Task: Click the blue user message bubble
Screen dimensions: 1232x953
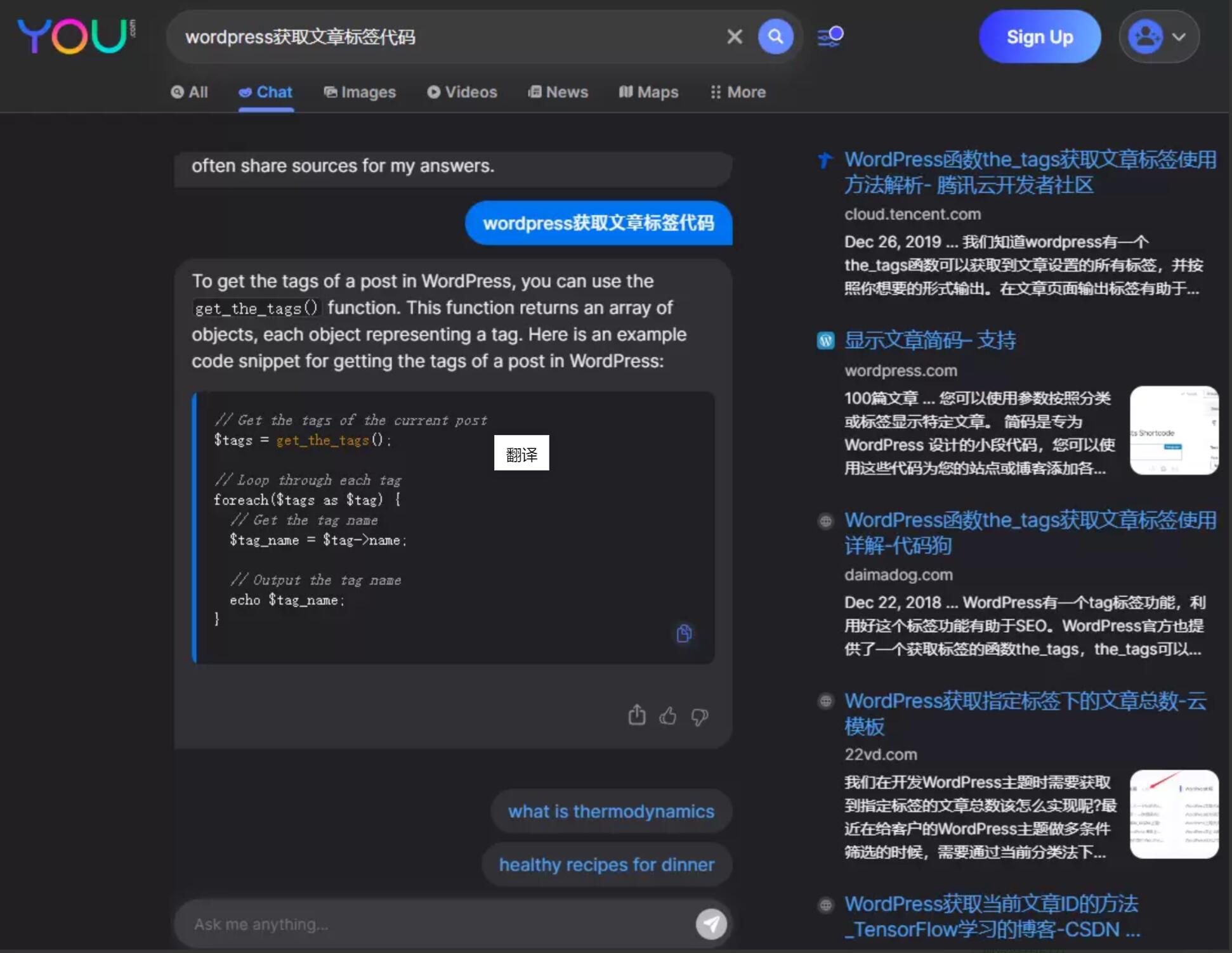Action: pyautogui.click(x=598, y=223)
